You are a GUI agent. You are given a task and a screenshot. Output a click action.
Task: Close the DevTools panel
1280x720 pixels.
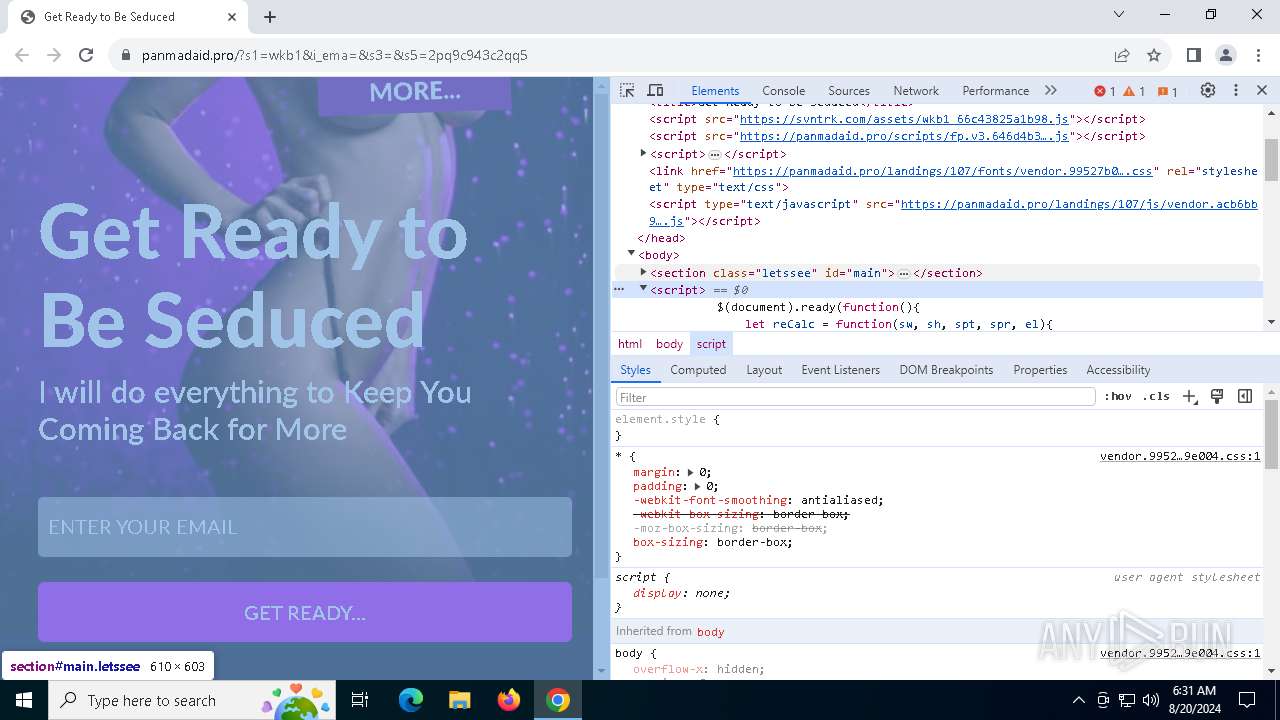[x=1262, y=90]
